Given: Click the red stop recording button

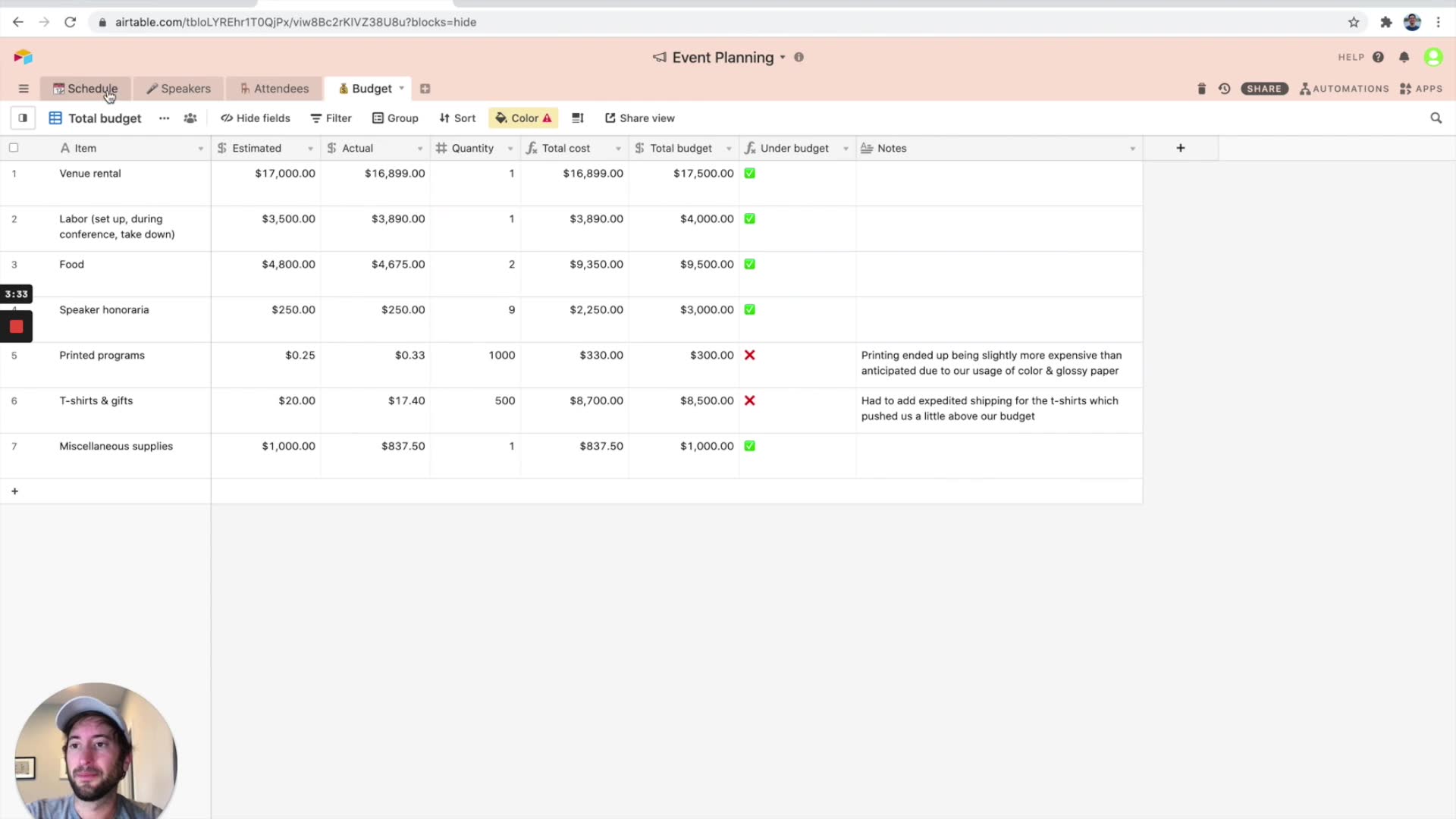Looking at the screenshot, I should (x=17, y=327).
